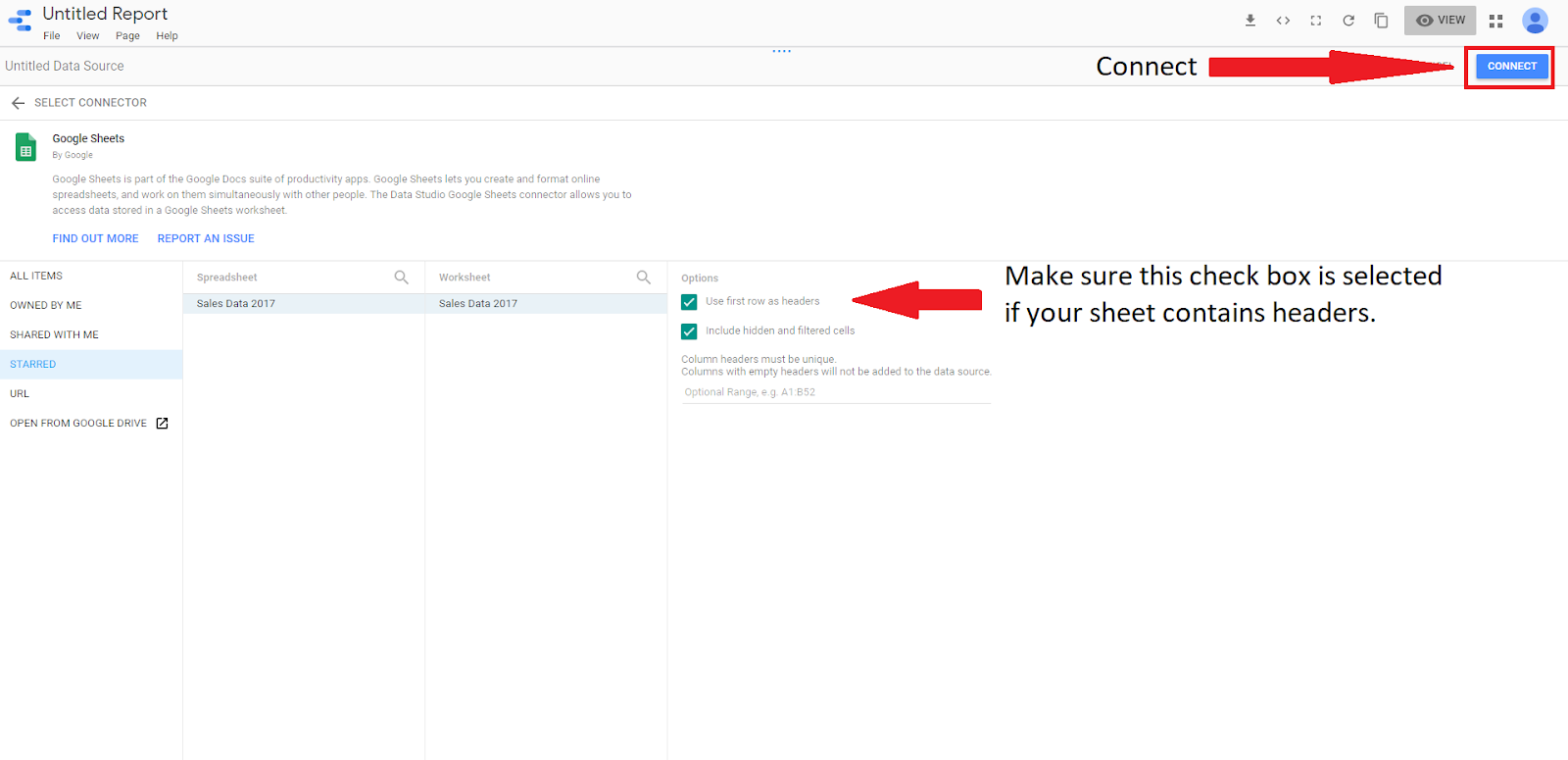Download the report using the download icon
1568x760 pixels.
(1250, 21)
